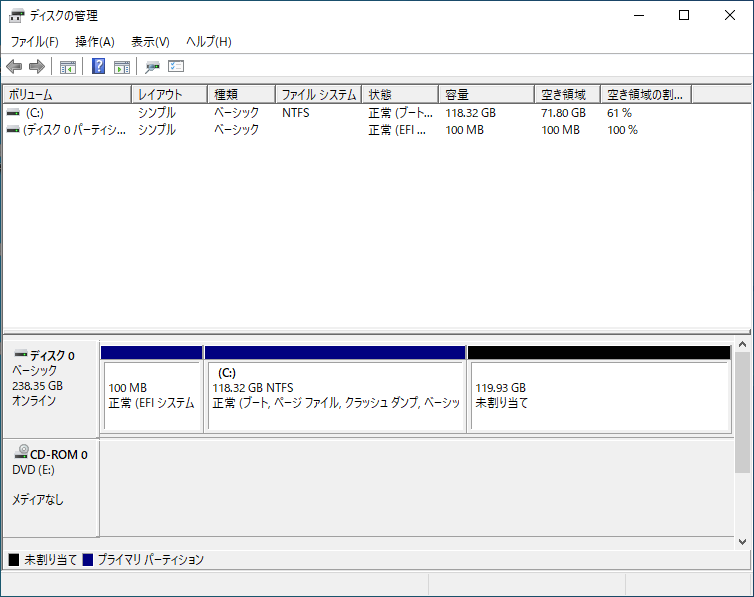This screenshot has width=754, height=597.
Task: Toggle the action pane toolbar icon
Action: (122, 67)
